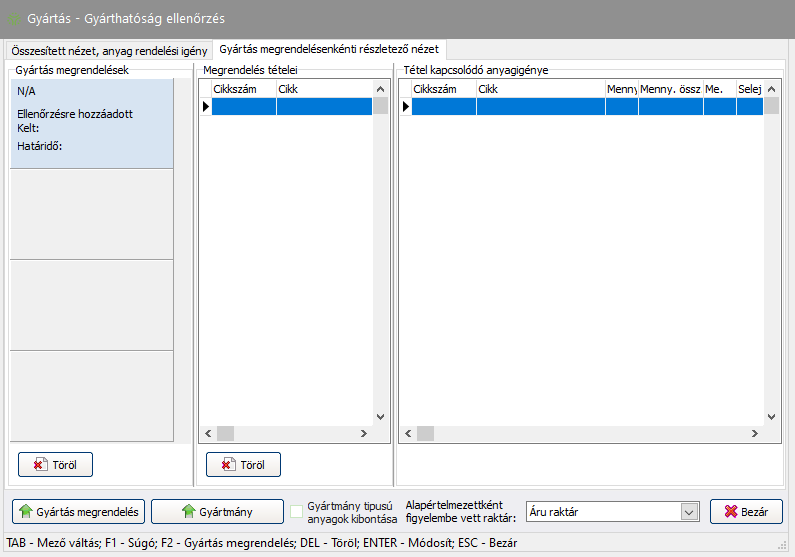This screenshot has height=557, width=795.
Task: Click the Töröl button under Megrendelés tételei
Action: click(243, 465)
